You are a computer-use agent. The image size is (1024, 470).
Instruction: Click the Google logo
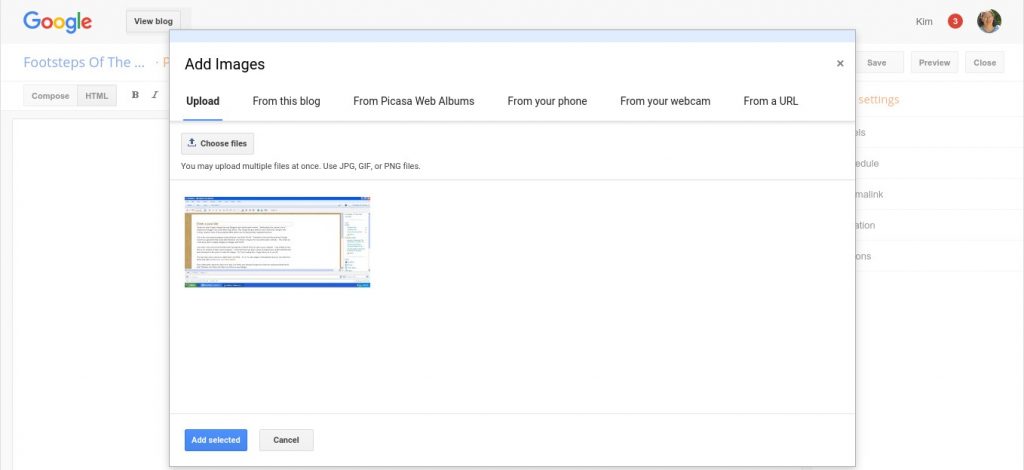pyautogui.click(x=57, y=22)
